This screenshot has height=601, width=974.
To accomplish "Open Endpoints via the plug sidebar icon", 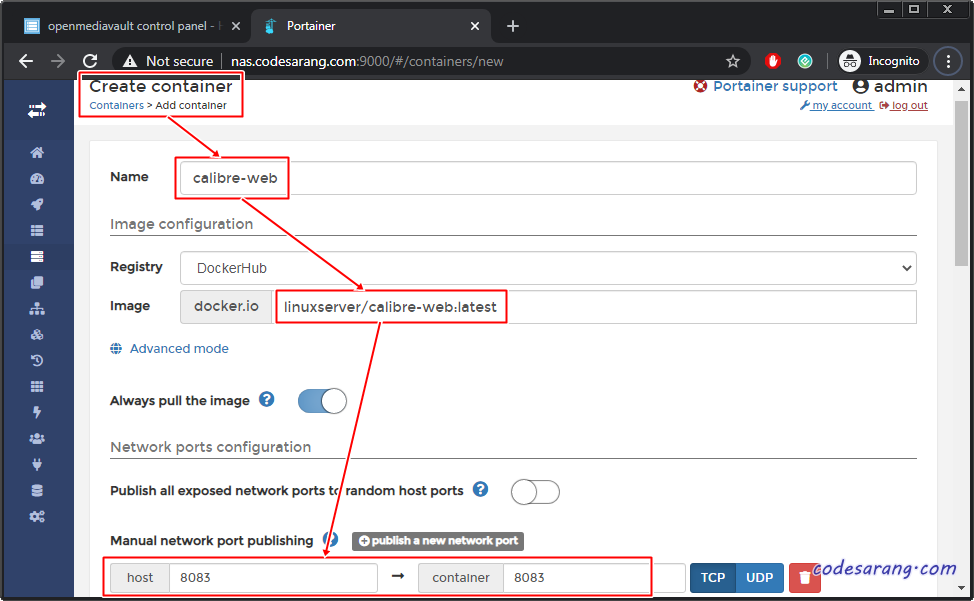I will click(37, 464).
